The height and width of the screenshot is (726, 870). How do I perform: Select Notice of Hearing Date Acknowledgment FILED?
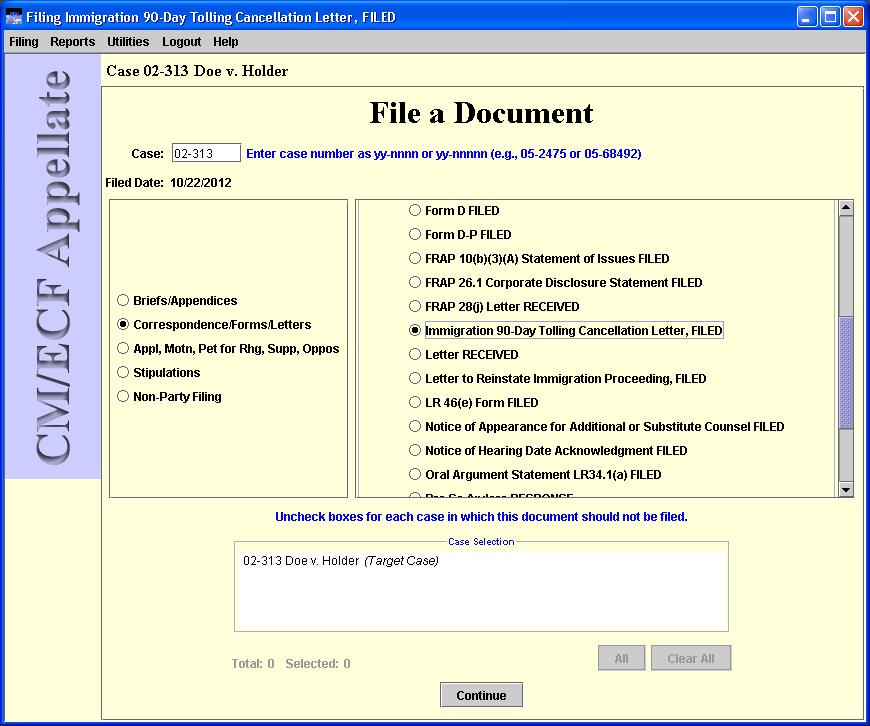point(548,450)
